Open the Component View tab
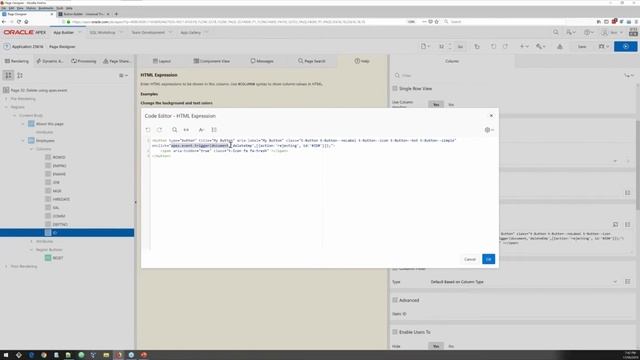The height and width of the screenshot is (360, 640). pos(211,61)
